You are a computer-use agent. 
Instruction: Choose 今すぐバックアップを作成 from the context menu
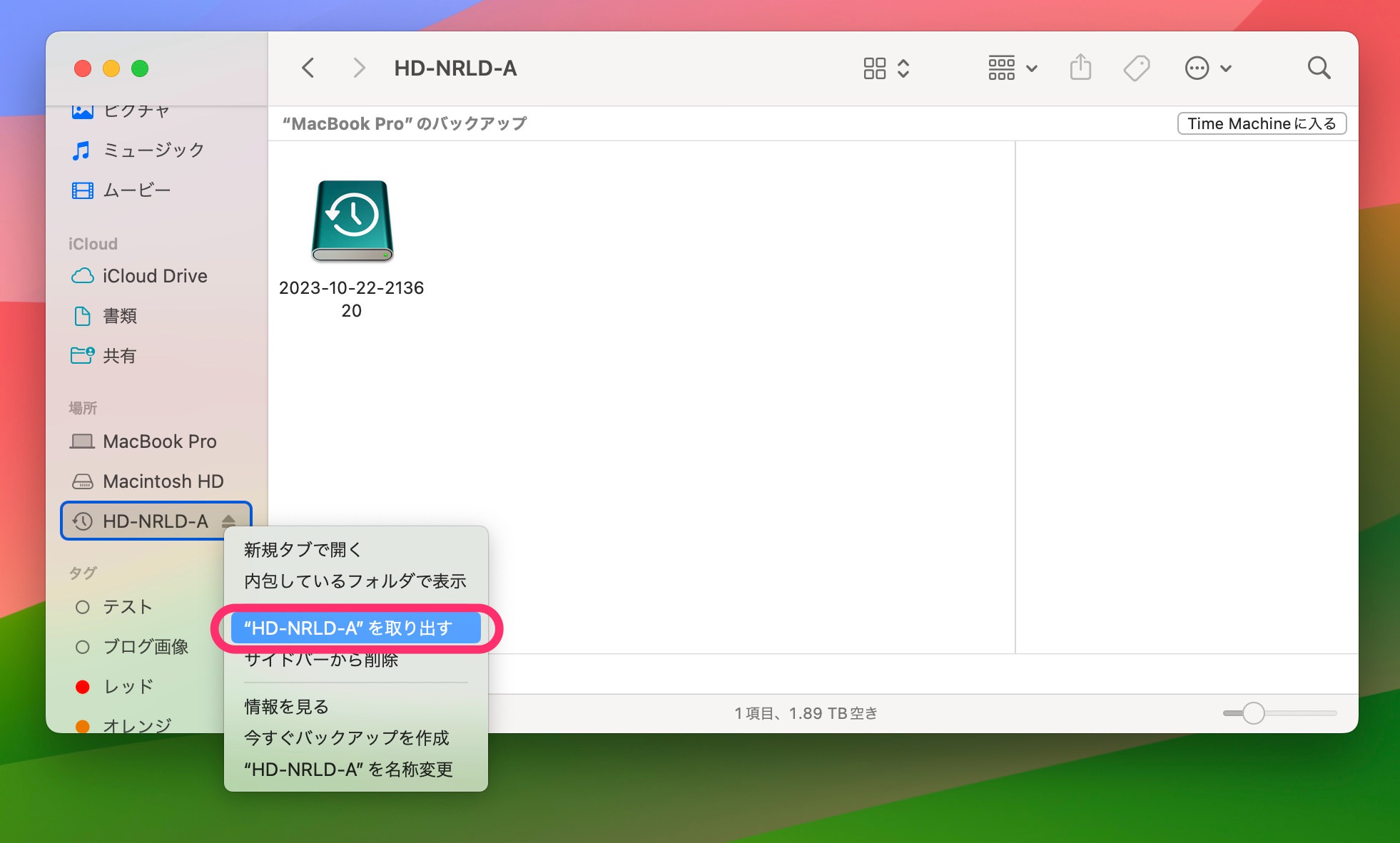click(x=356, y=738)
